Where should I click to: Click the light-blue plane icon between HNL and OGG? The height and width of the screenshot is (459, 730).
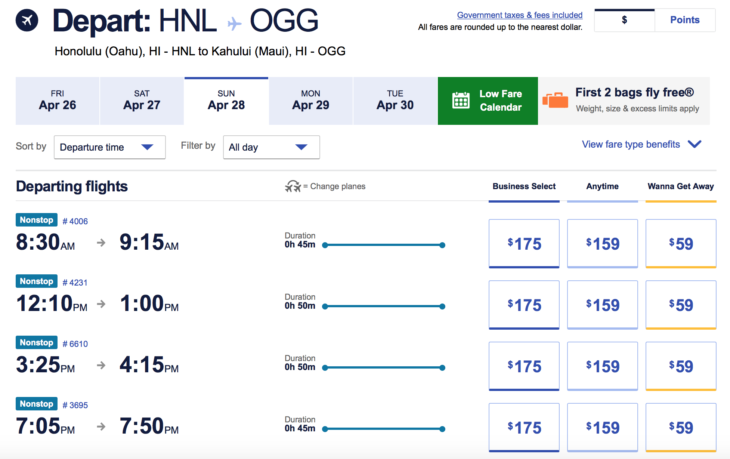click(234, 23)
